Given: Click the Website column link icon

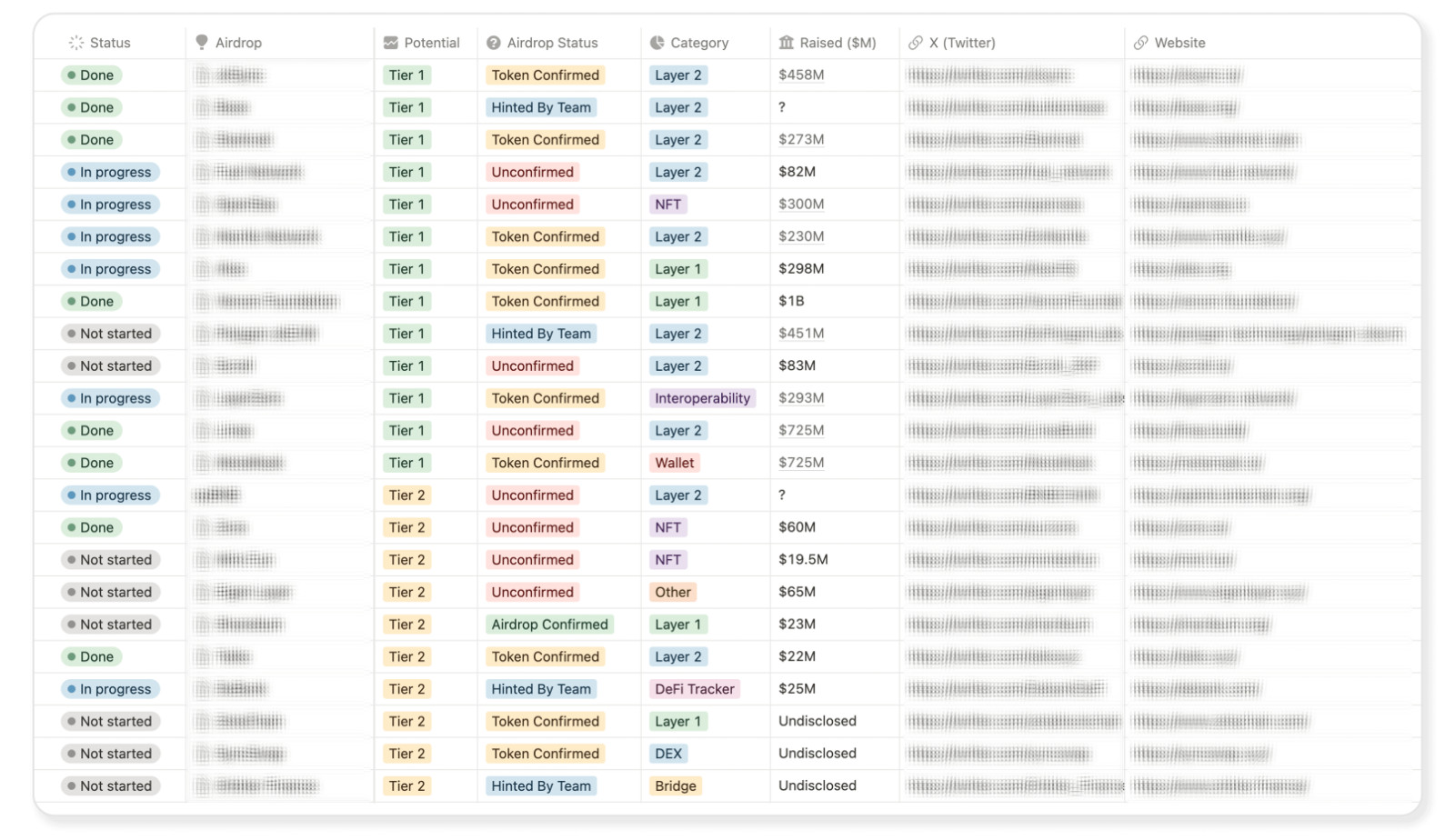Looking at the screenshot, I should pyautogui.click(x=1141, y=43).
